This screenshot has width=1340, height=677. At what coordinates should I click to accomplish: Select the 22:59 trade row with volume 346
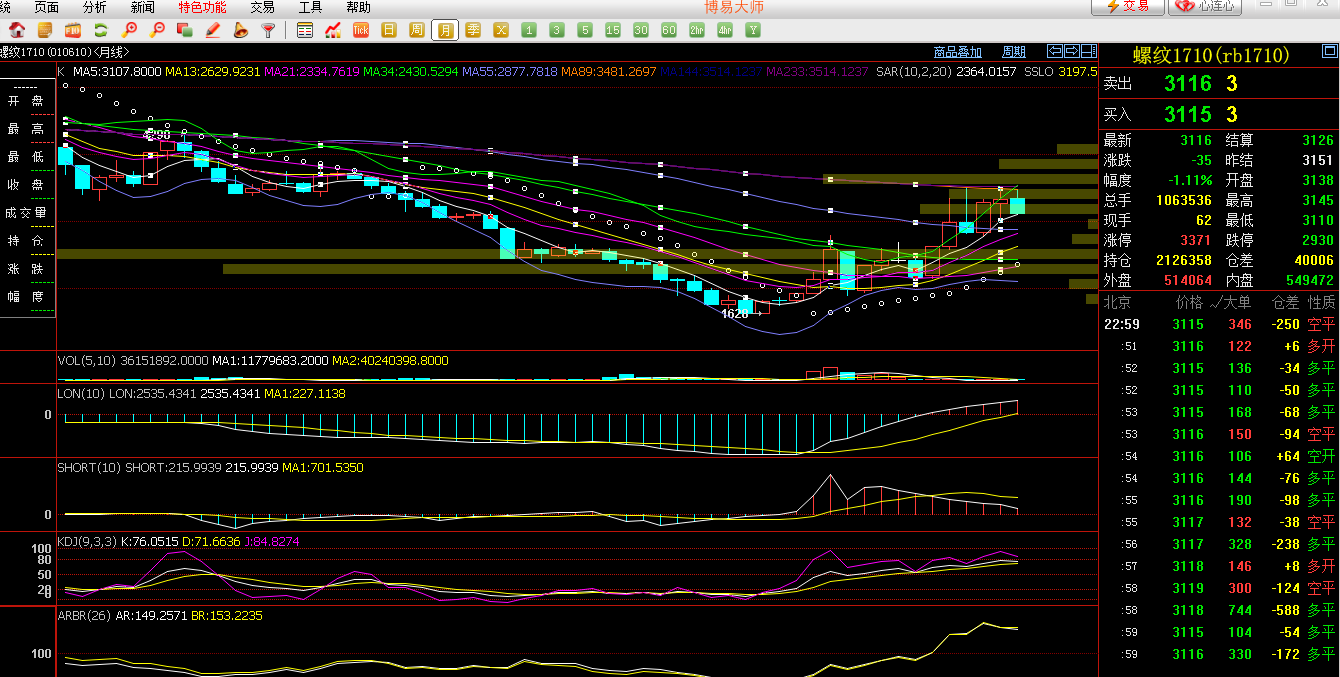click(1219, 324)
